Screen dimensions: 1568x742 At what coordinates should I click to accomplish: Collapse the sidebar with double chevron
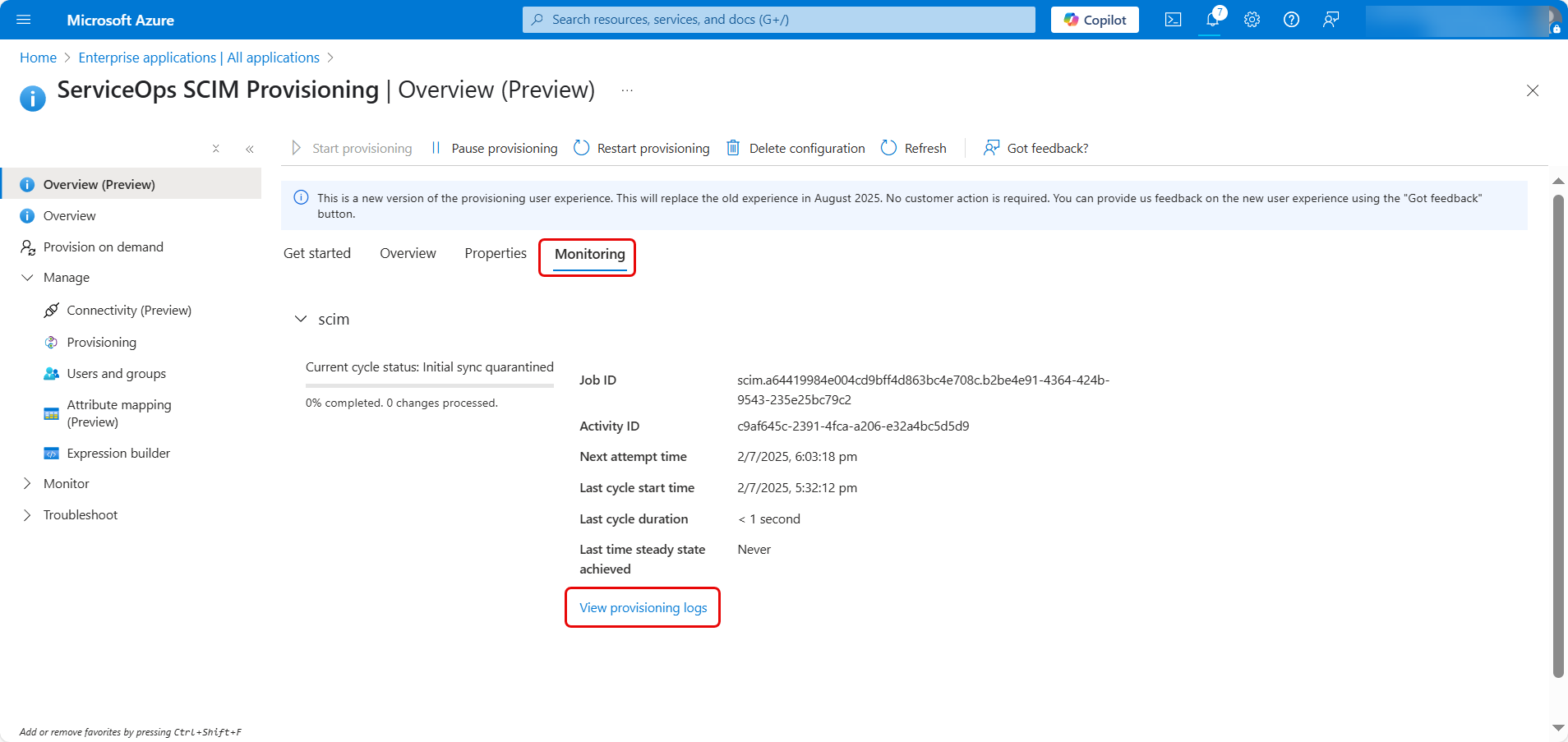[250, 149]
